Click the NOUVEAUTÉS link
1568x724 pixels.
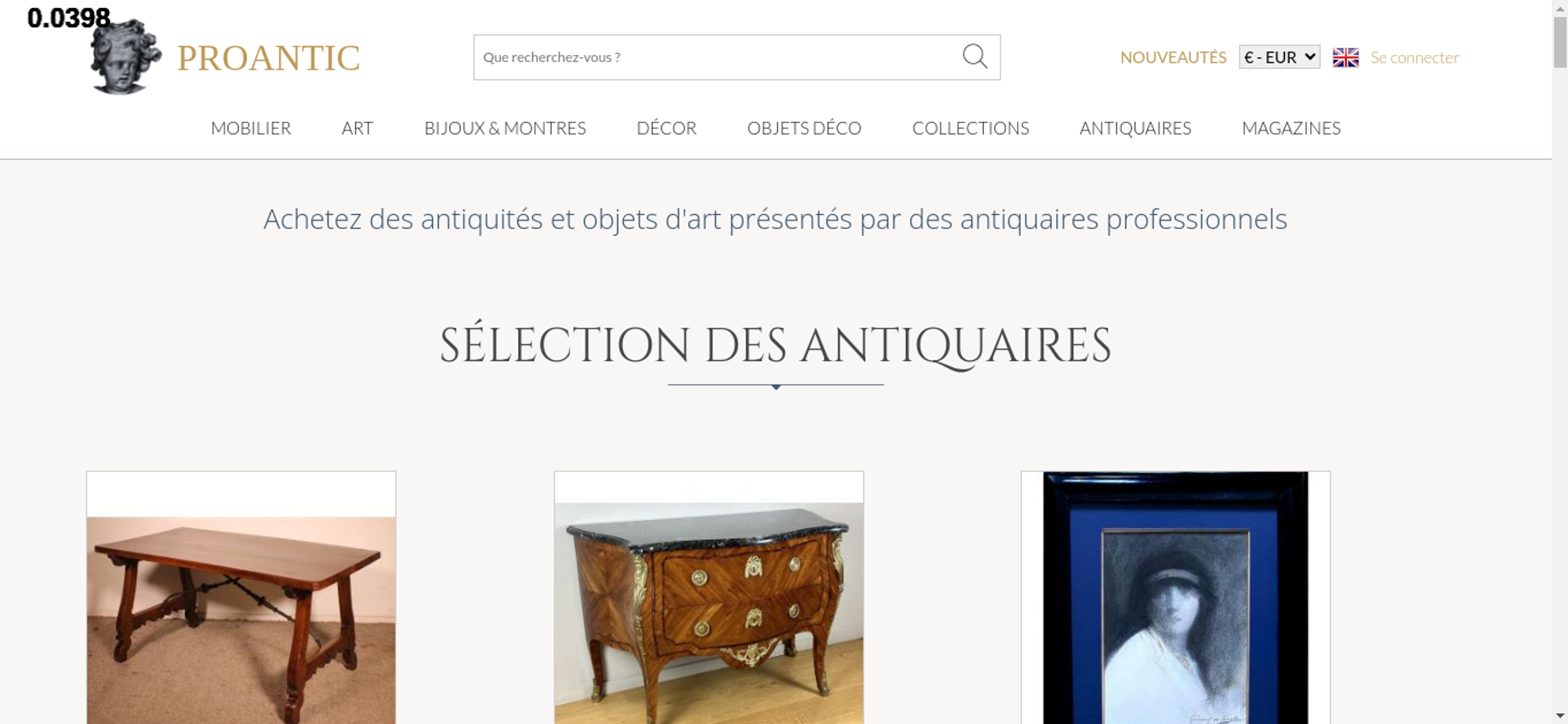pos(1173,57)
